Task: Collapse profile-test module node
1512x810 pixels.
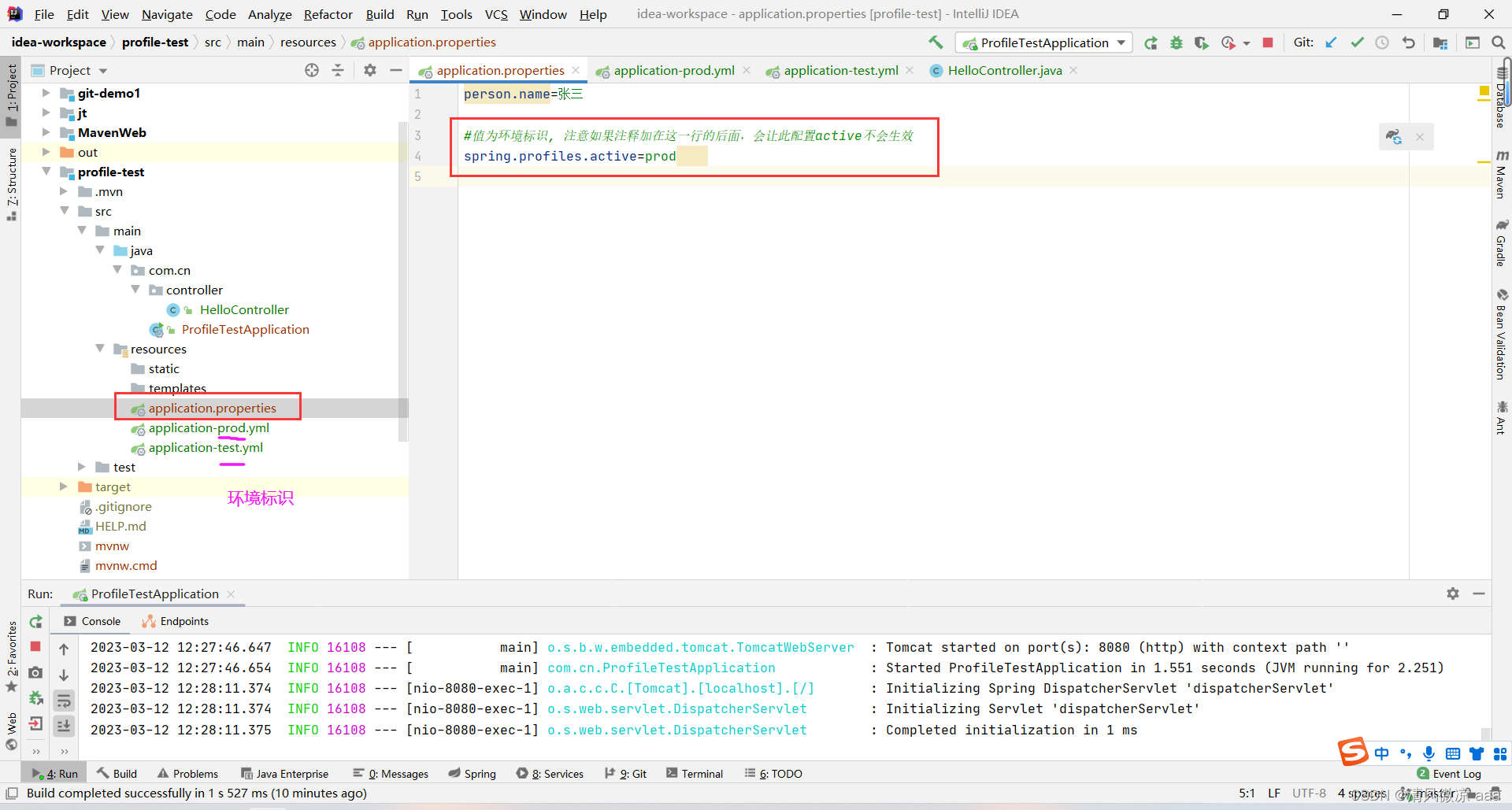Action: 46,172
